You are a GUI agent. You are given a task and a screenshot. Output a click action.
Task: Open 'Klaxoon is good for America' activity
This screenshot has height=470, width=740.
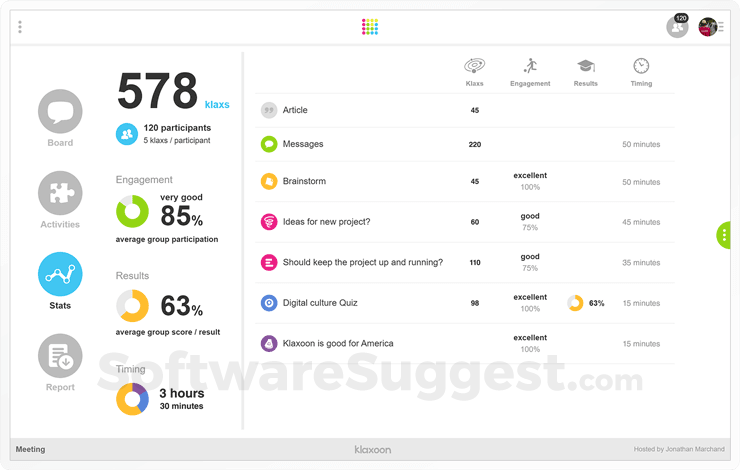(x=338, y=343)
